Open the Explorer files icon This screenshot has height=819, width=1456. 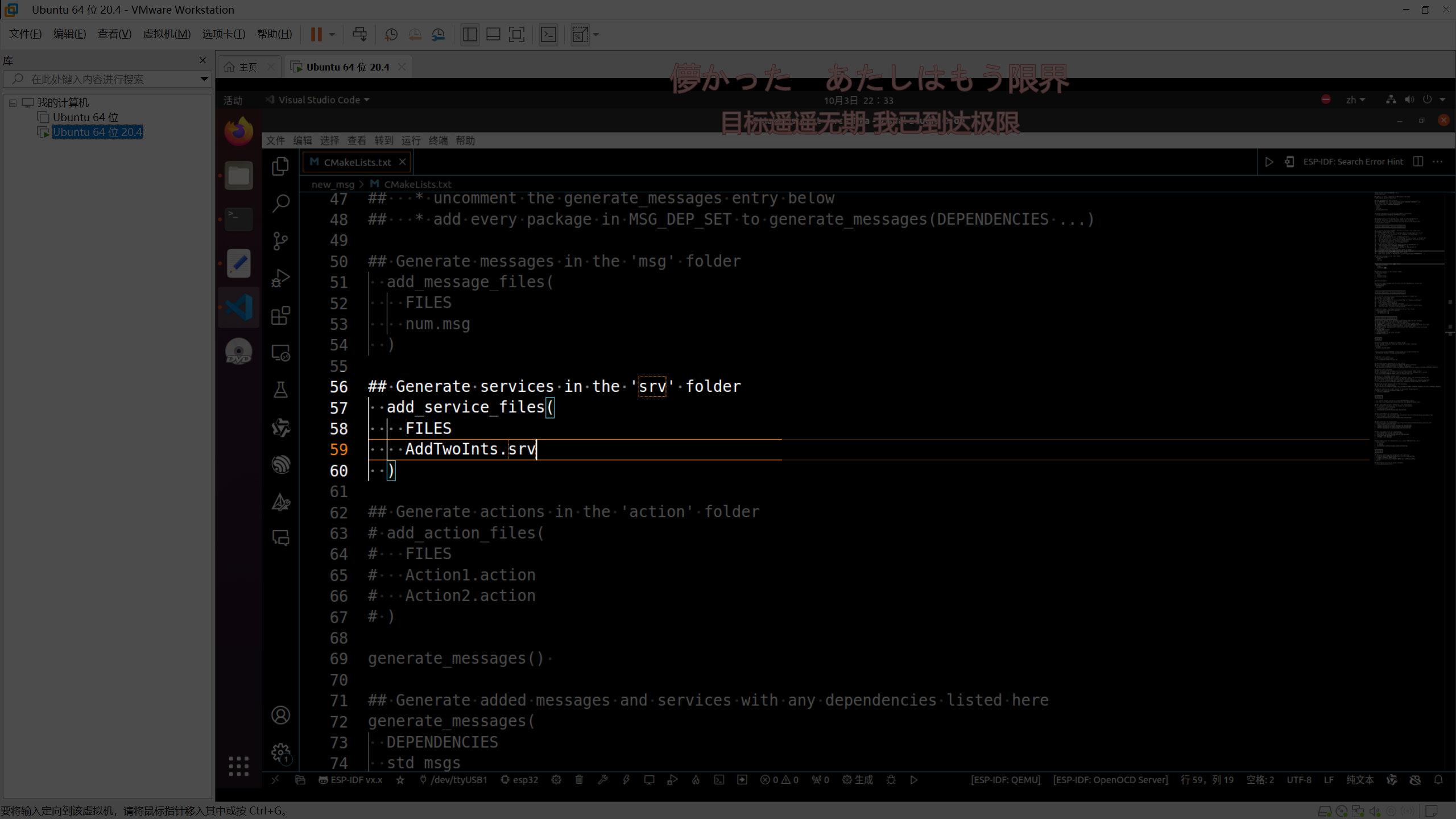[x=281, y=166]
